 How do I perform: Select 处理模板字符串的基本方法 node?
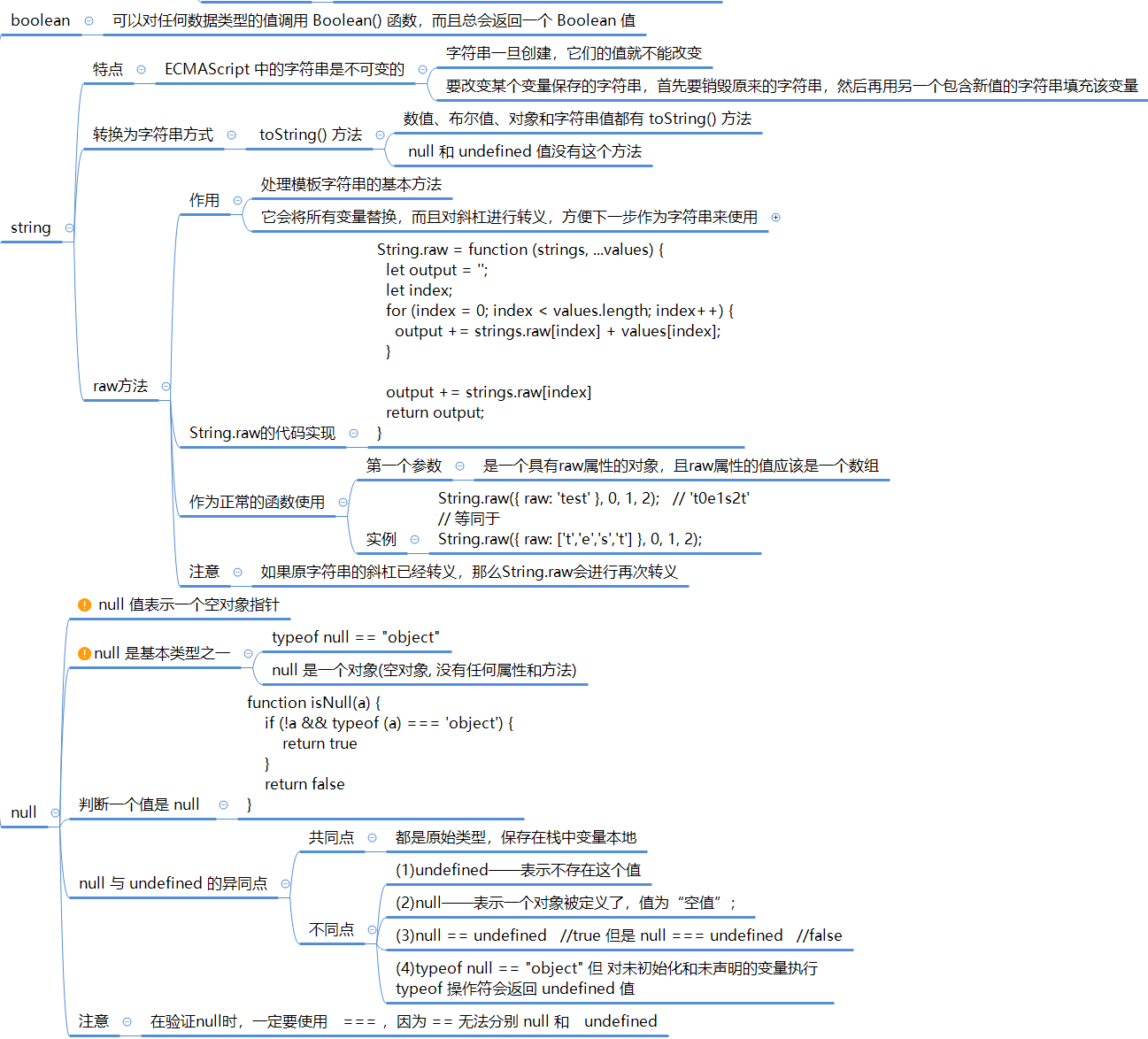tap(351, 184)
